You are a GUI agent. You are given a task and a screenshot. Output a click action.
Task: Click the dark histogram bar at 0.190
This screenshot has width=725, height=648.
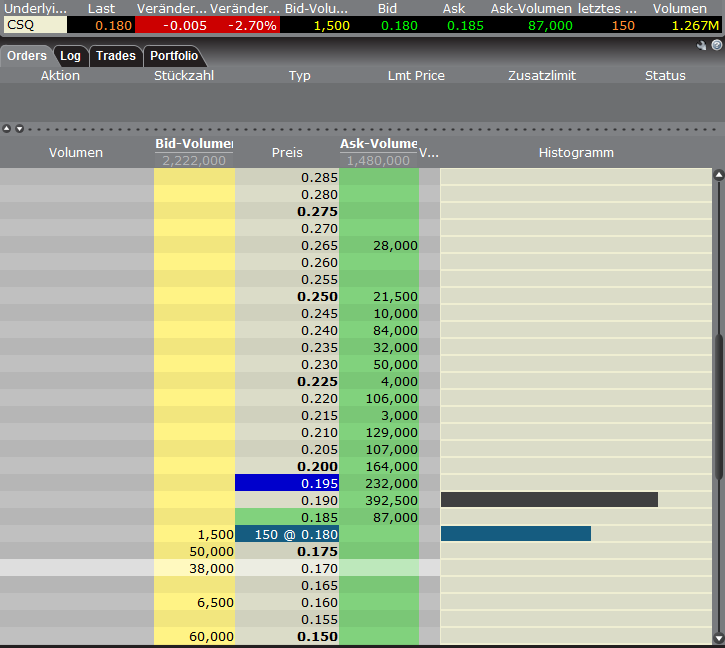click(549, 500)
